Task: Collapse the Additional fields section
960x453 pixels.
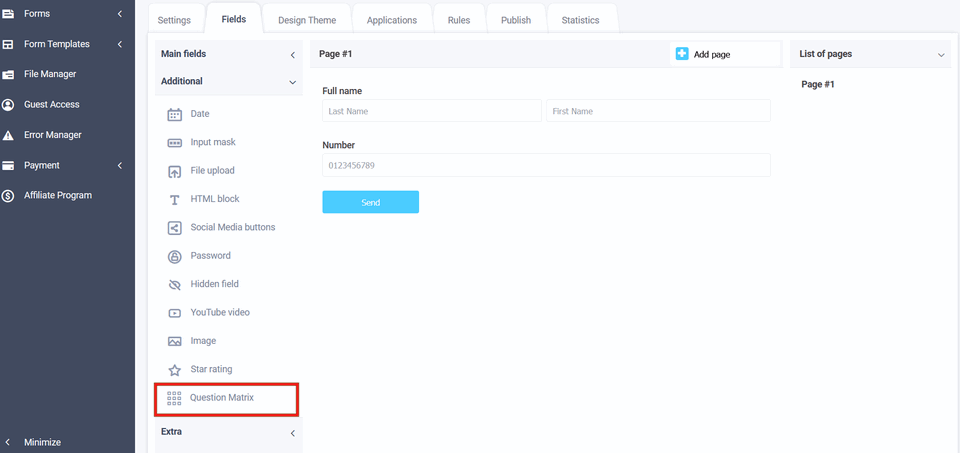Action: click(x=292, y=82)
